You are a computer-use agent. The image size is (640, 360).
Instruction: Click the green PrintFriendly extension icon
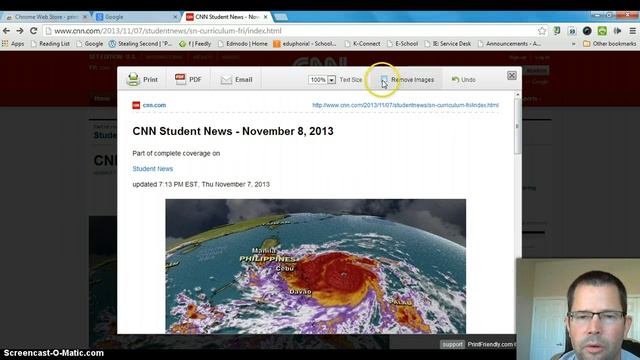tap(602, 31)
